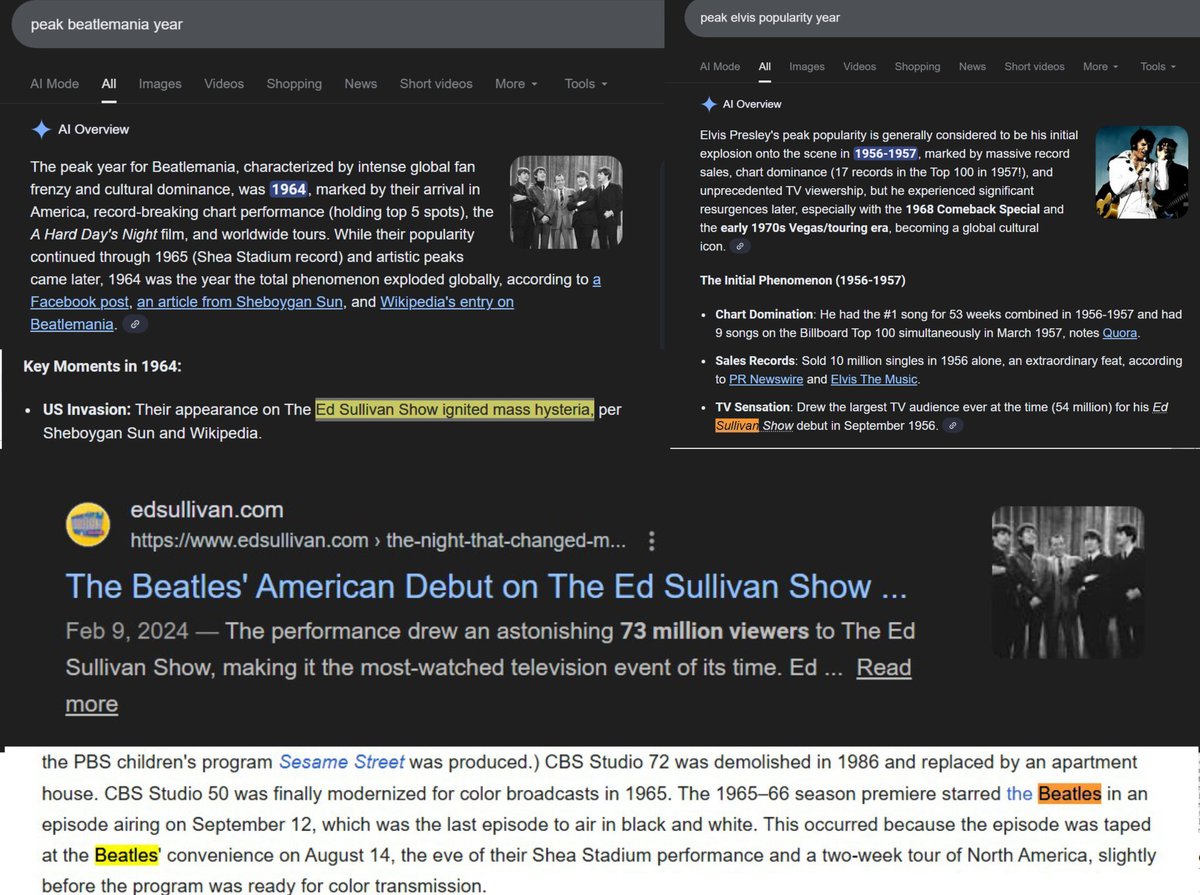
Task: Click the 'US Invasion:' bullet label
Action: (x=87, y=409)
